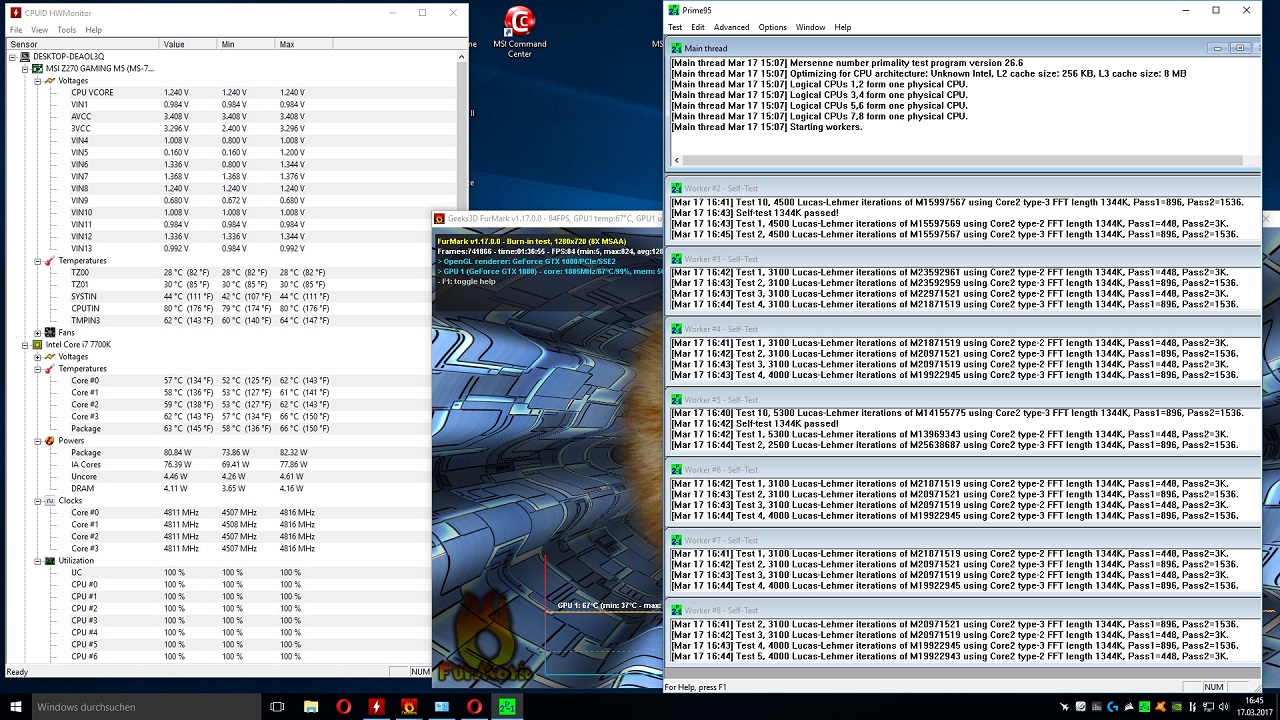The height and width of the screenshot is (720, 1280).
Task: Open Prime95 Advanced menu
Action: (x=731, y=27)
